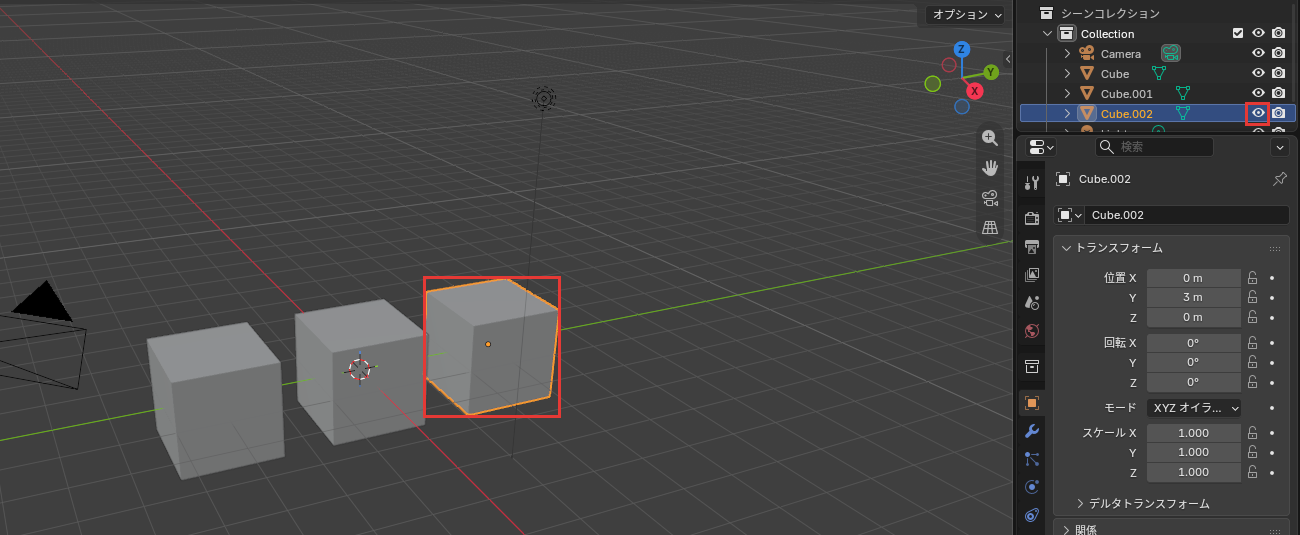Uncheck the Collection exclude checkbox

[x=1238, y=33]
